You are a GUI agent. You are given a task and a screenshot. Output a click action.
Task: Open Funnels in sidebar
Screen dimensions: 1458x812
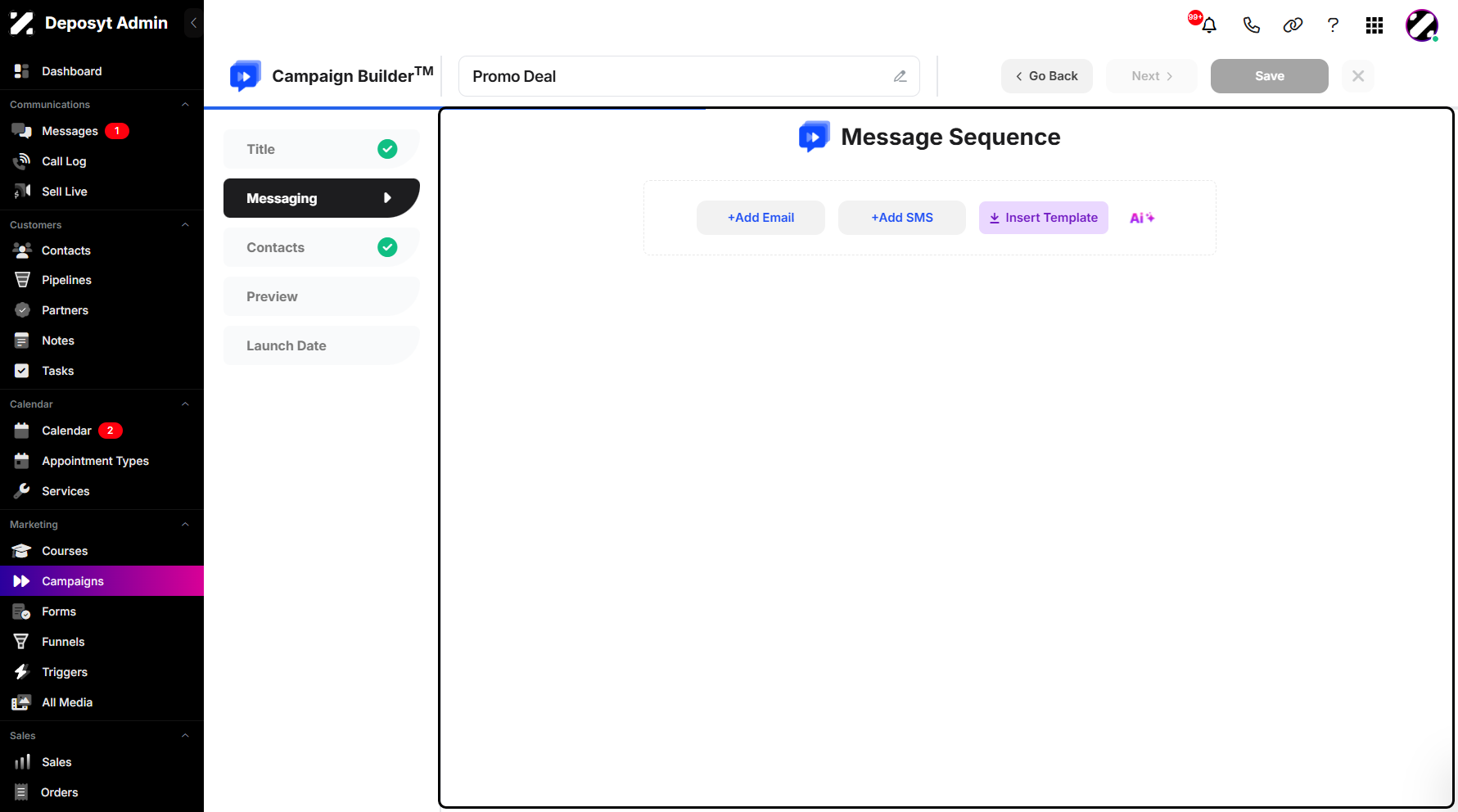click(102, 642)
